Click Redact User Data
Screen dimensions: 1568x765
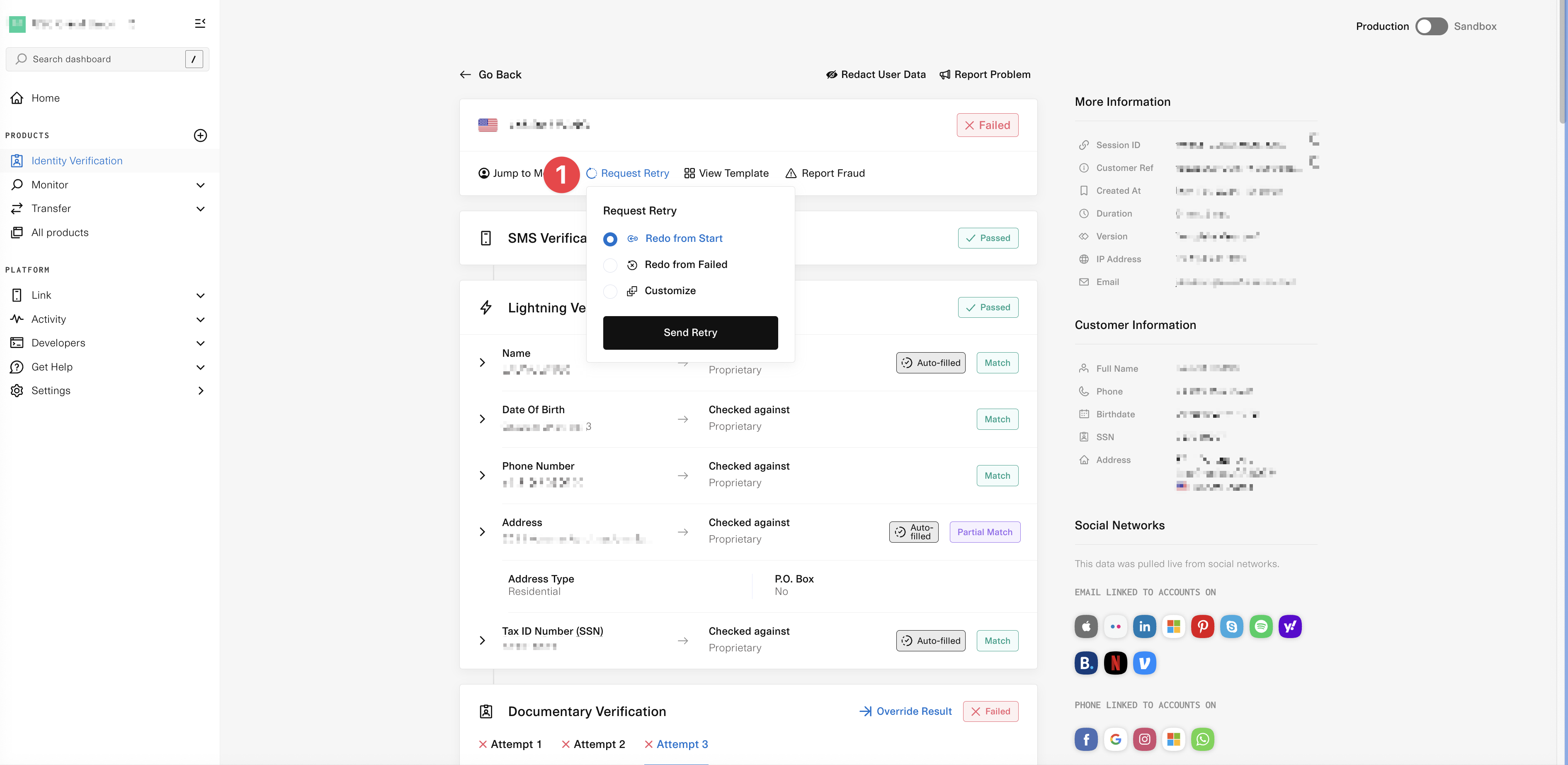point(875,74)
